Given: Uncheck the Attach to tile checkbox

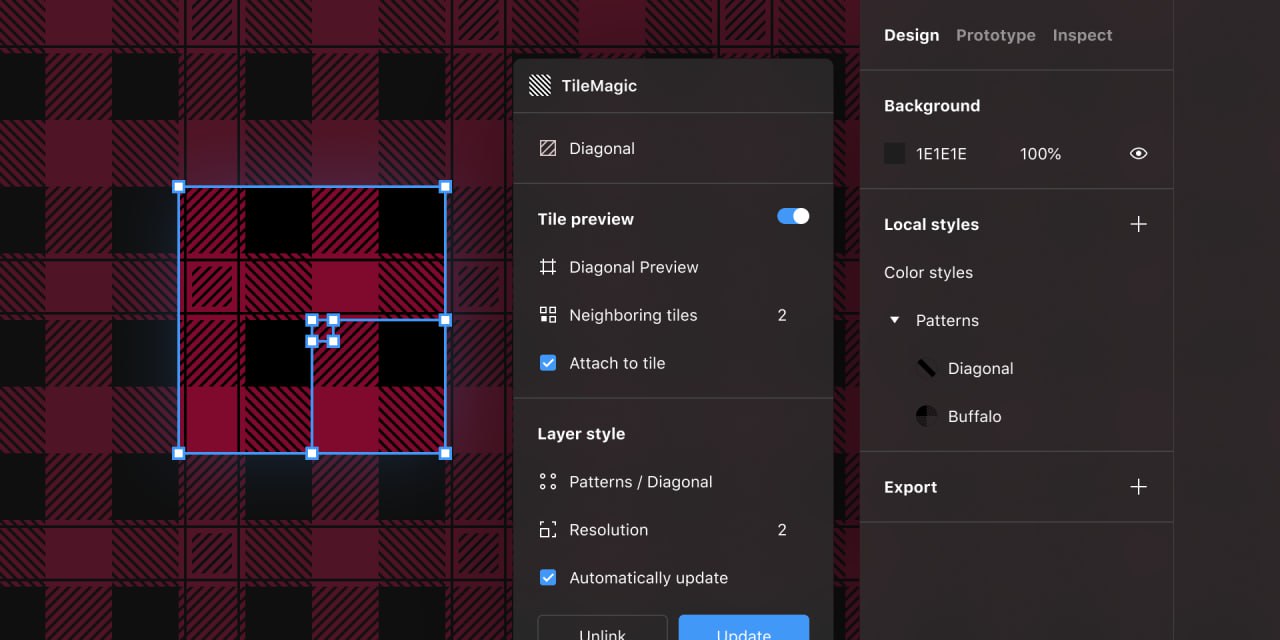Looking at the screenshot, I should point(548,363).
